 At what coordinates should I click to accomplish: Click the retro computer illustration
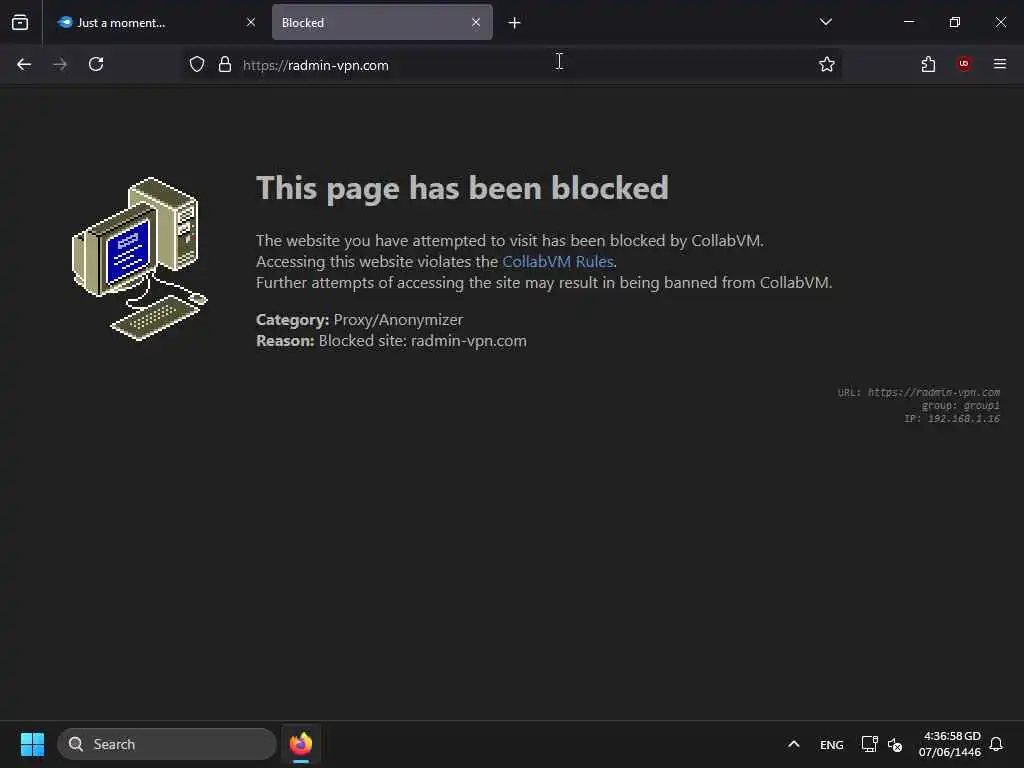139,259
